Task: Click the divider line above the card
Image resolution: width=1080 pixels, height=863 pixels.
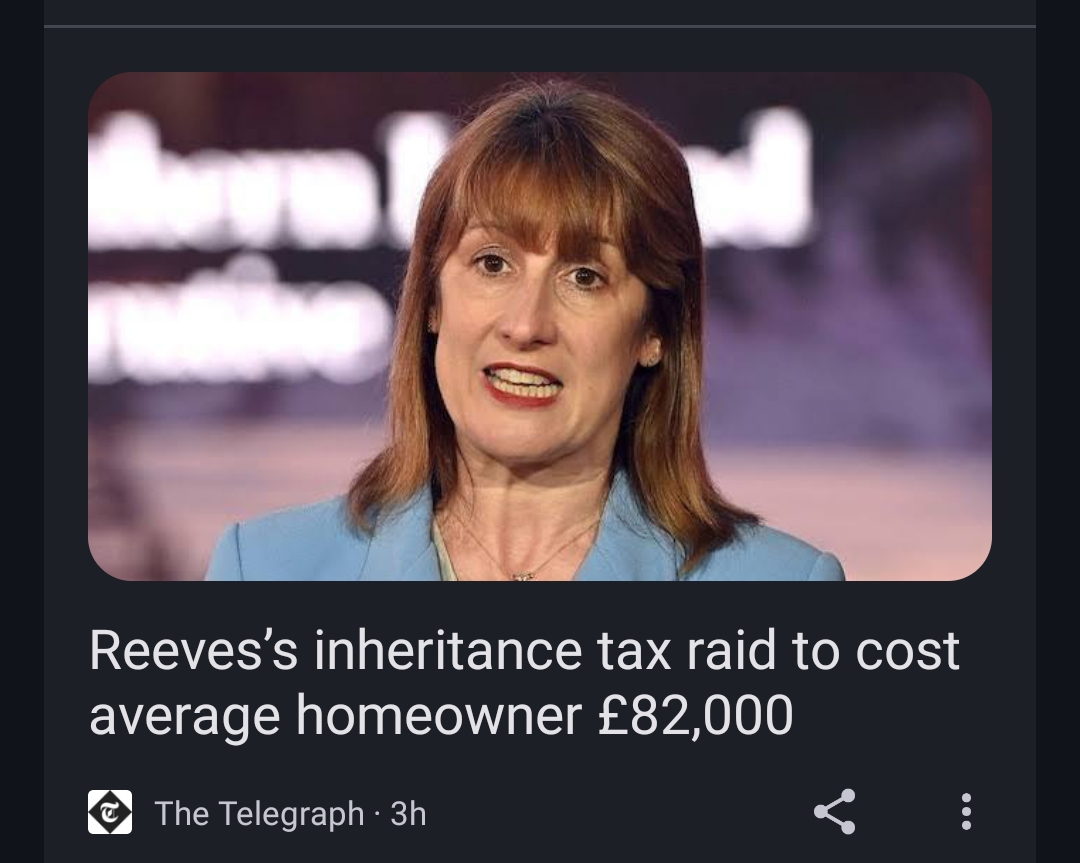Action: [x=540, y=26]
